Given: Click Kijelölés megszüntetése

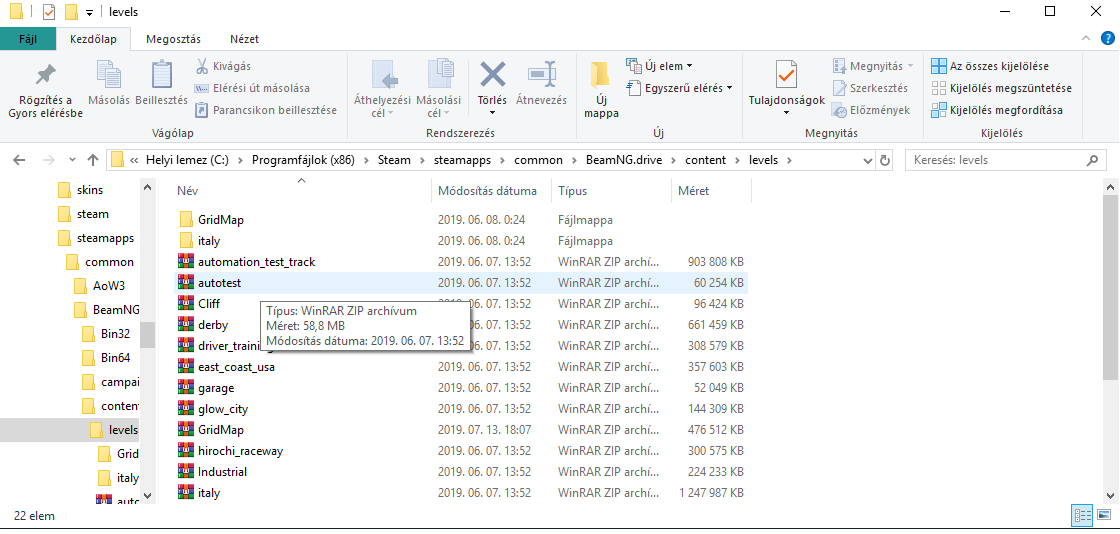Looking at the screenshot, I should pos(1001,89).
